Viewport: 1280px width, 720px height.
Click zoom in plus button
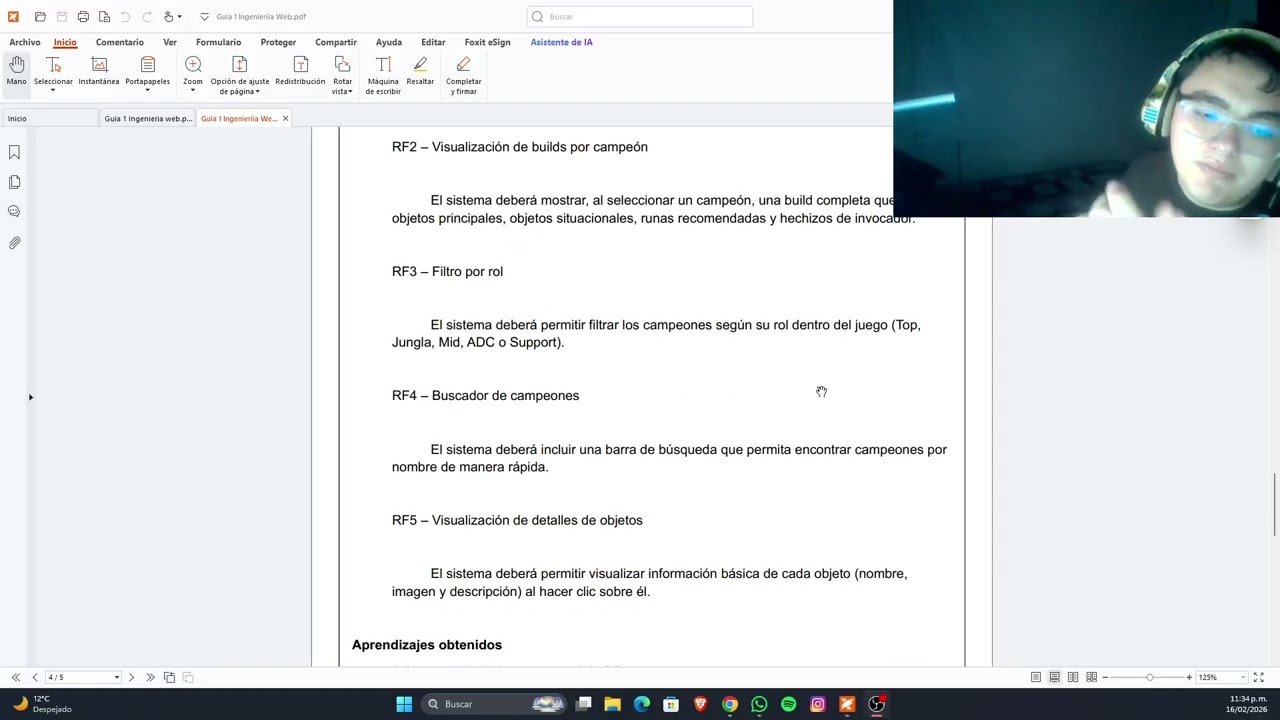point(1189,677)
